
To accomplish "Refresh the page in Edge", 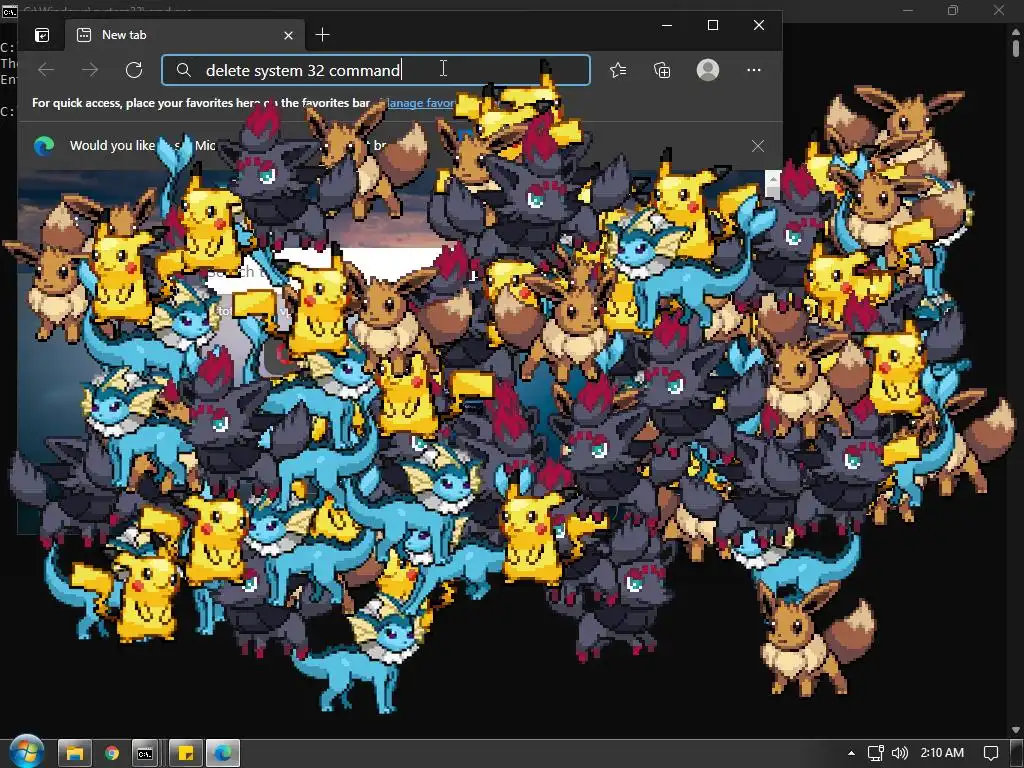I will click(x=134, y=70).
